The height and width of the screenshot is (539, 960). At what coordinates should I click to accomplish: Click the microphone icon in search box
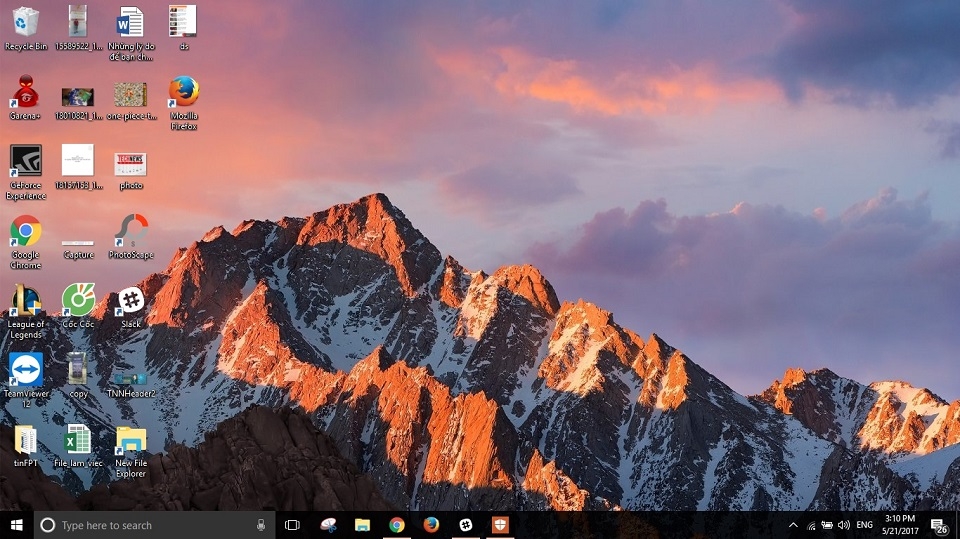(x=261, y=525)
